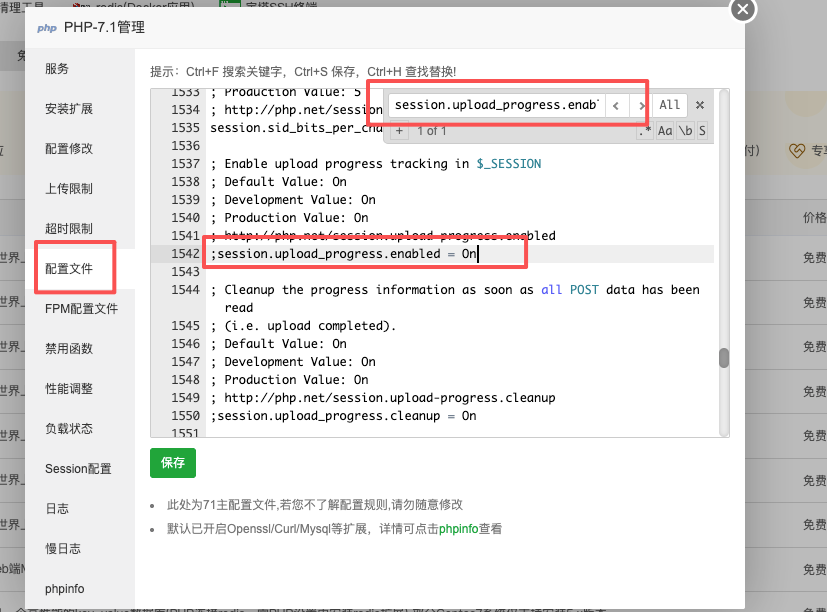Open the 禁用函数 section
The height and width of the screenshot is (612, 827).
coord(69,349)
